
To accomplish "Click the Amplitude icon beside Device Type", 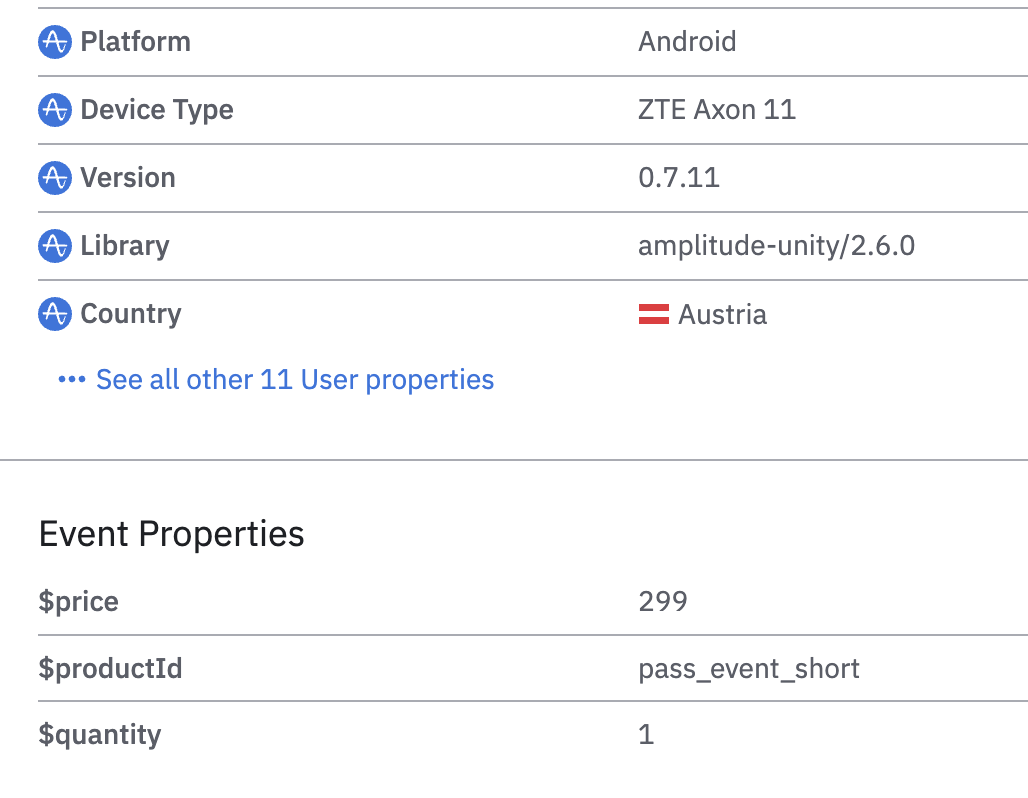I will (x=54, y=110).
